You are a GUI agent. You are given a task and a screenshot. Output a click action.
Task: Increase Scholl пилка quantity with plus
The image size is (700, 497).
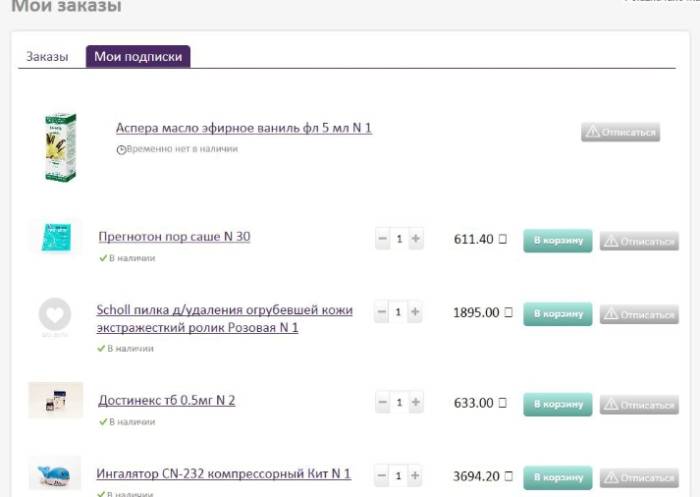point(415,313)
